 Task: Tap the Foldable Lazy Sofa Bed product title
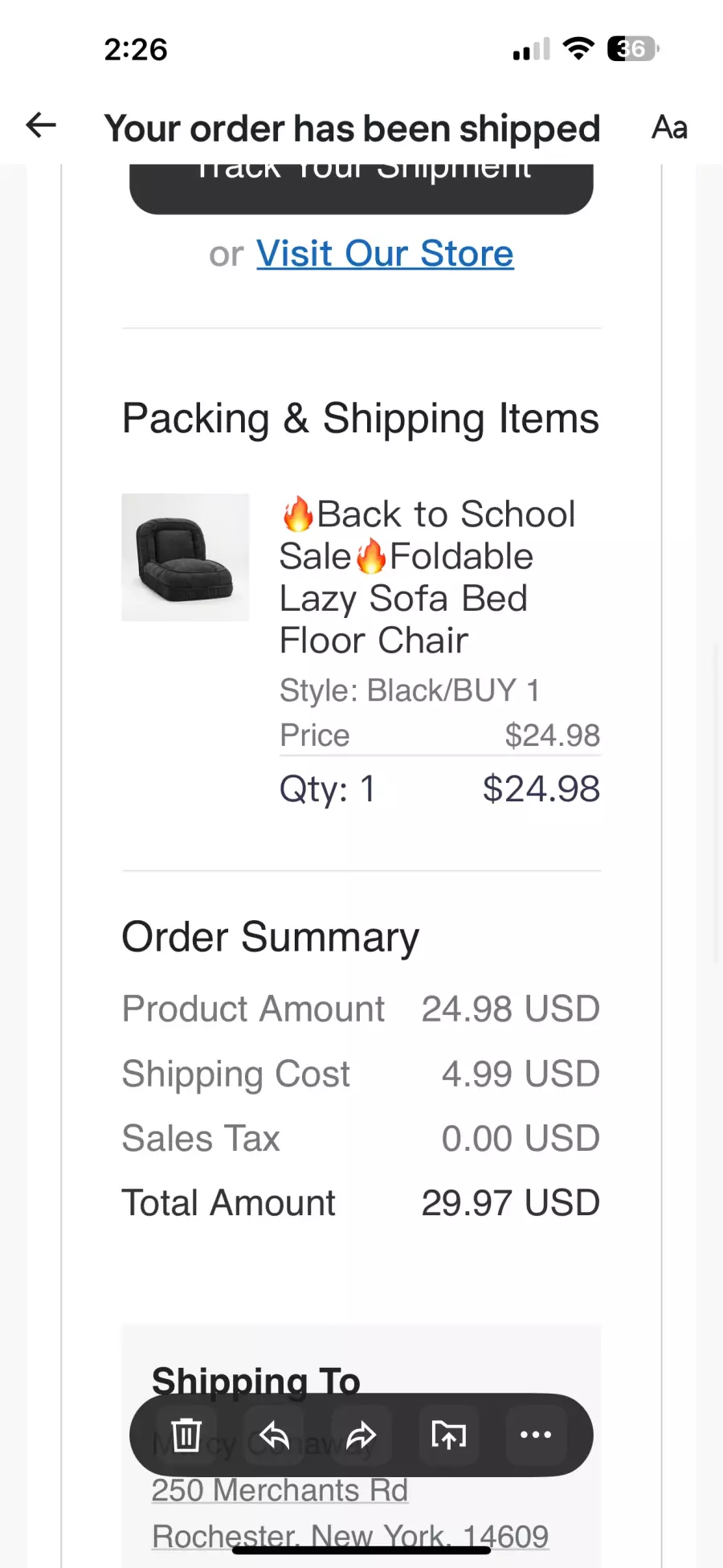427,577
